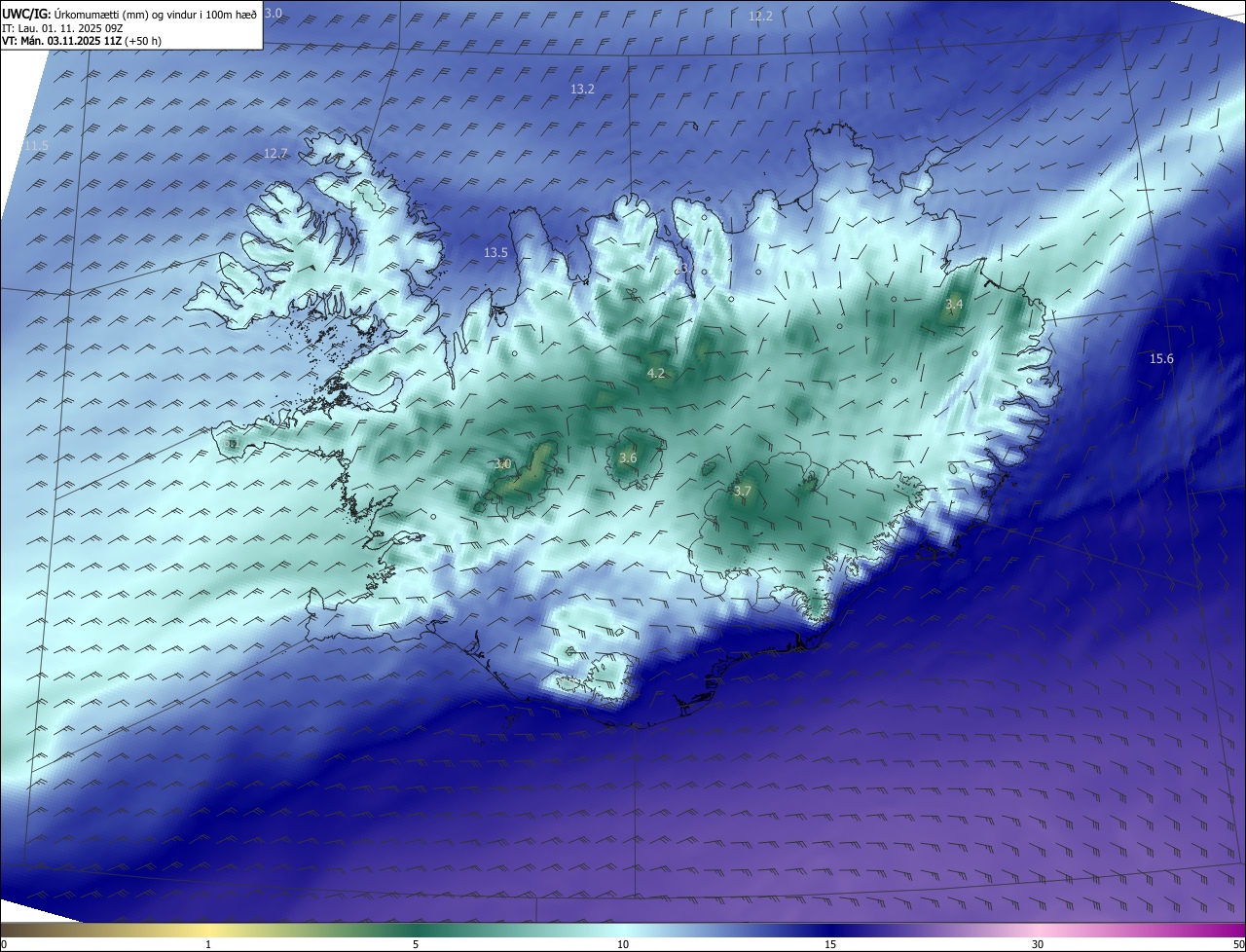Click the color scale label 30

pos(1038,944)
